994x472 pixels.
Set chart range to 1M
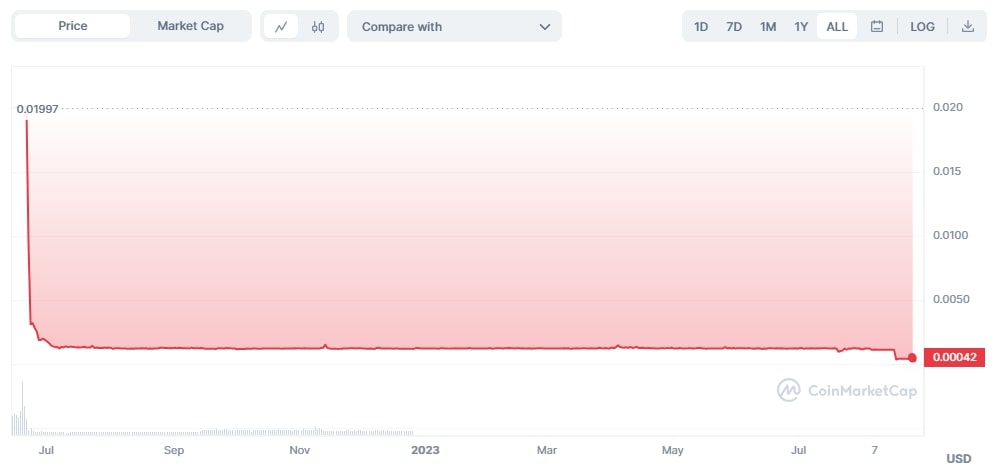[768, 27]
